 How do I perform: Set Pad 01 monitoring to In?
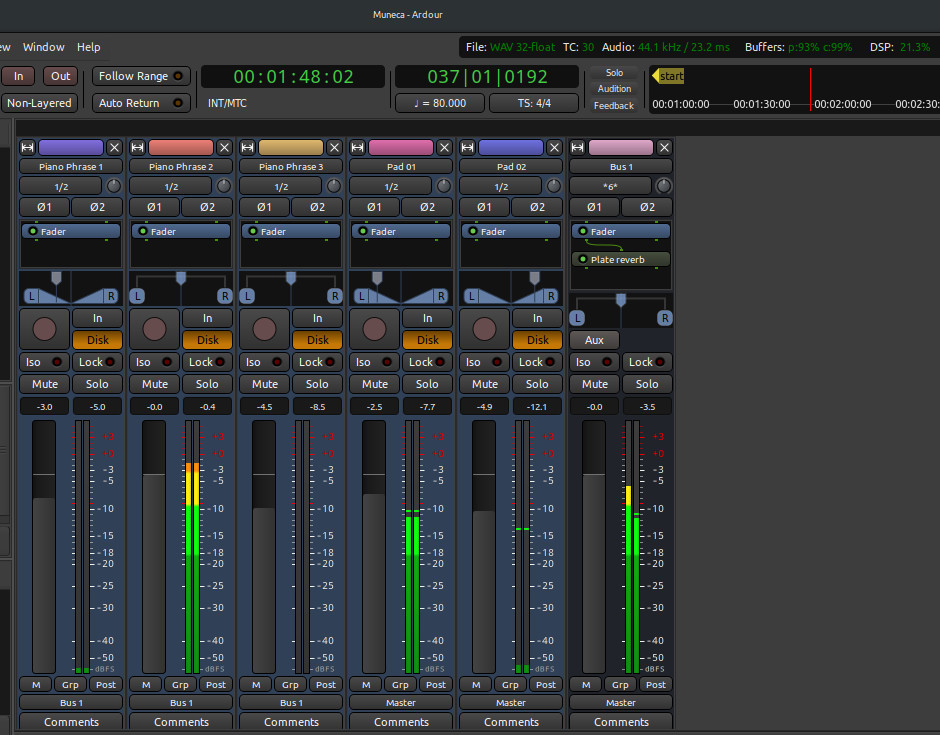tap(427, 318)
